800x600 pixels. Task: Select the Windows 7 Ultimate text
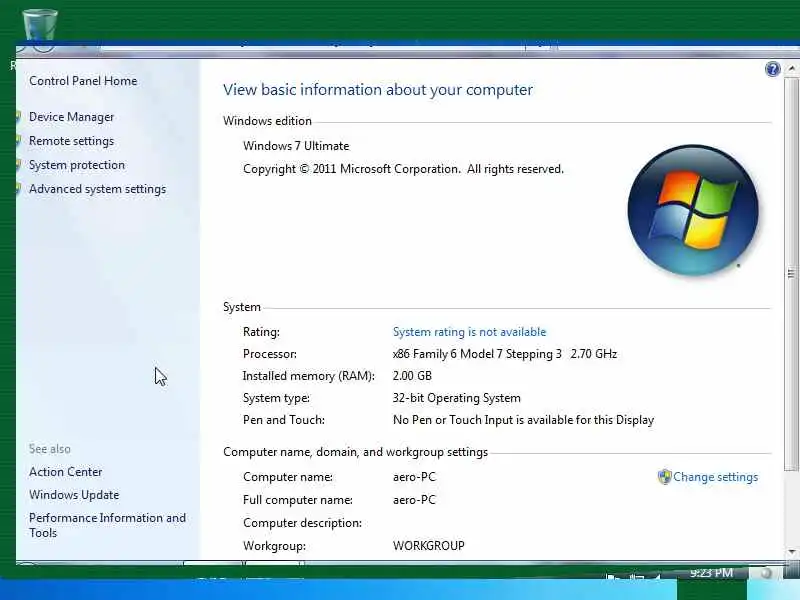click(x=296, y=146)
